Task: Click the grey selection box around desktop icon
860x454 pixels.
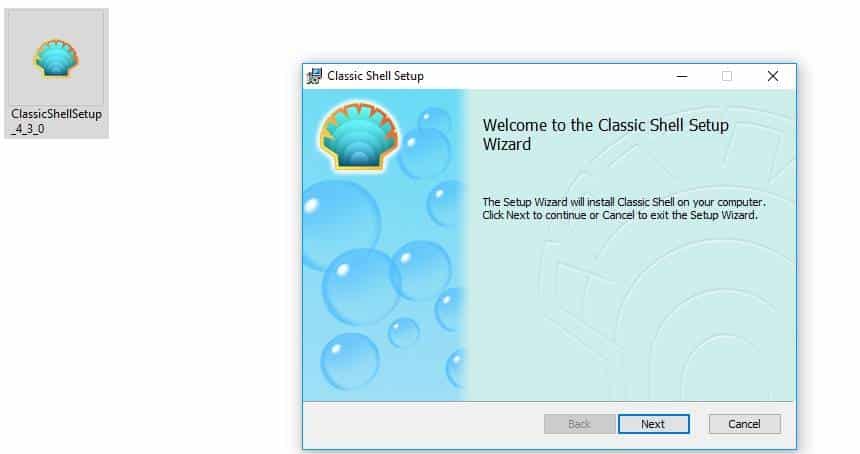Action: point(56,73)
